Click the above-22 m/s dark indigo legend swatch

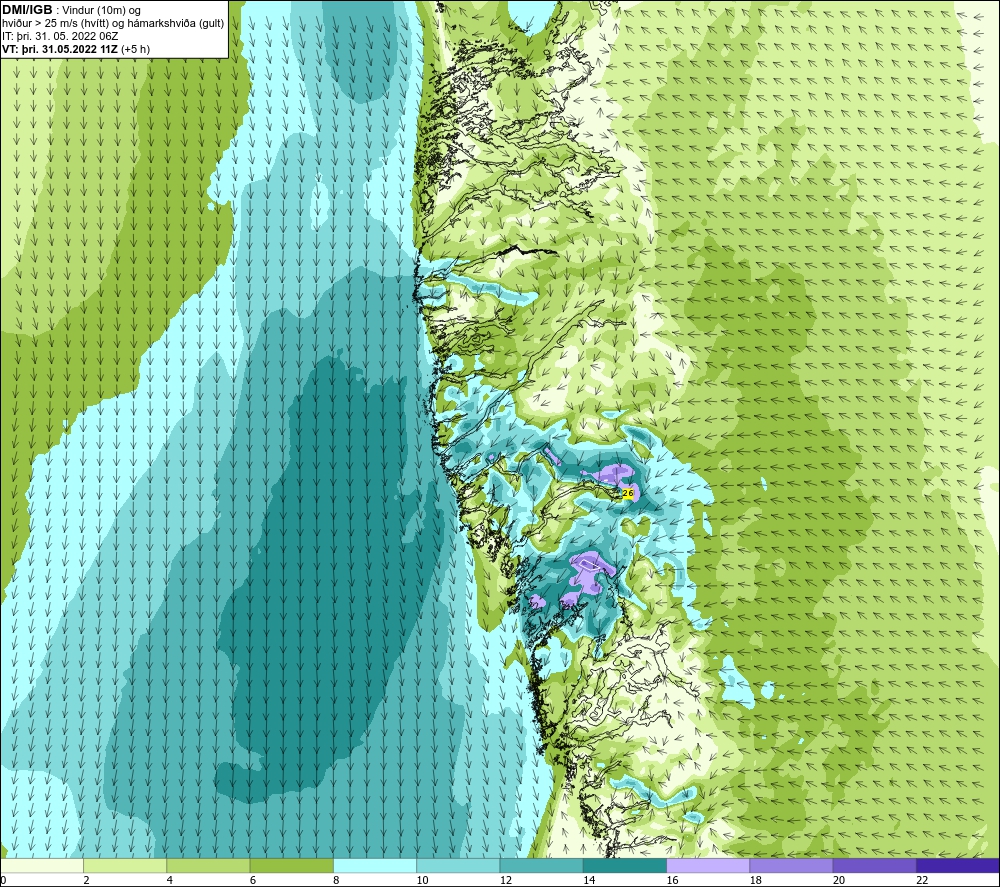pos(958,865)
